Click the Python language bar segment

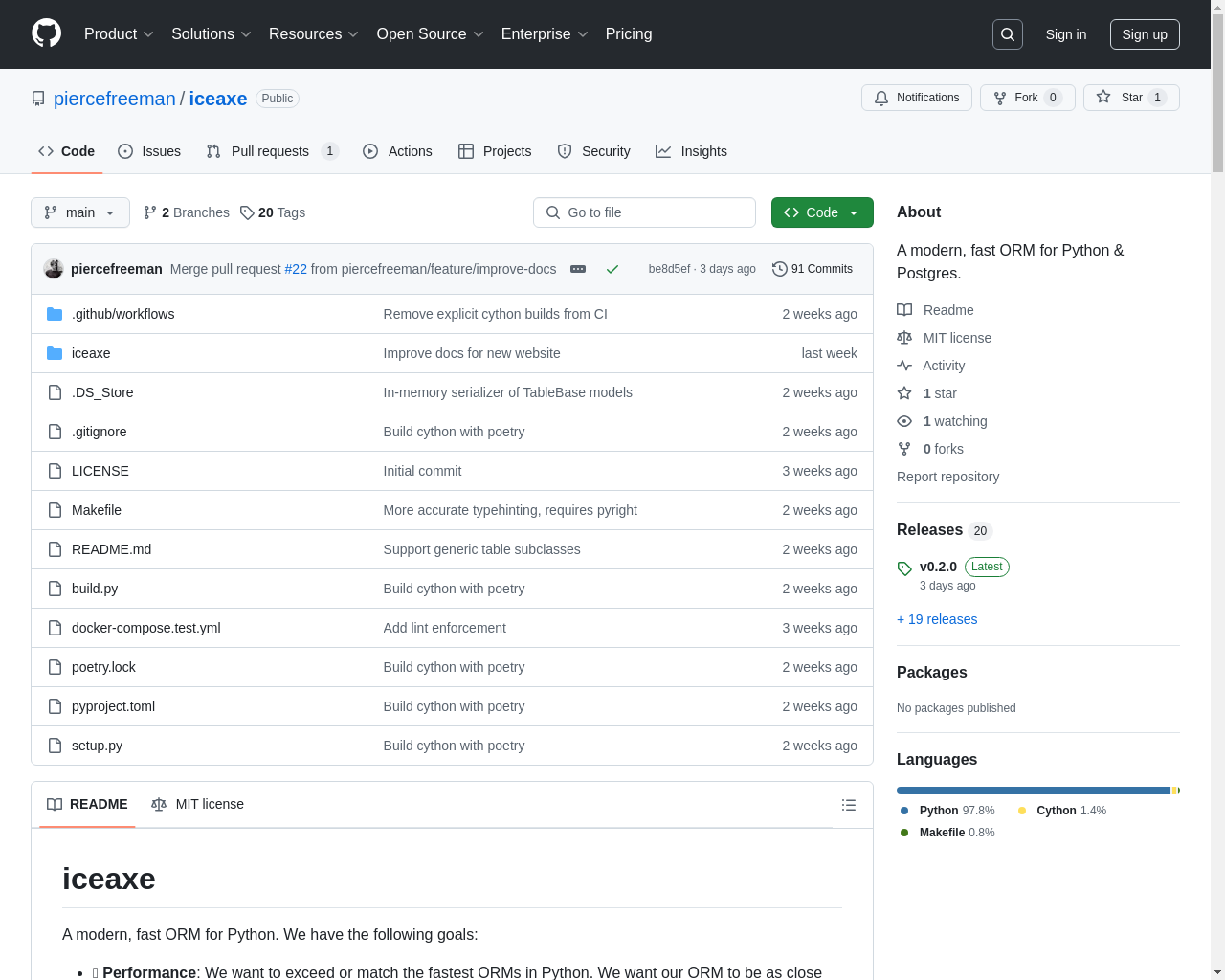pyautogui.click(x=1034, y=791)
